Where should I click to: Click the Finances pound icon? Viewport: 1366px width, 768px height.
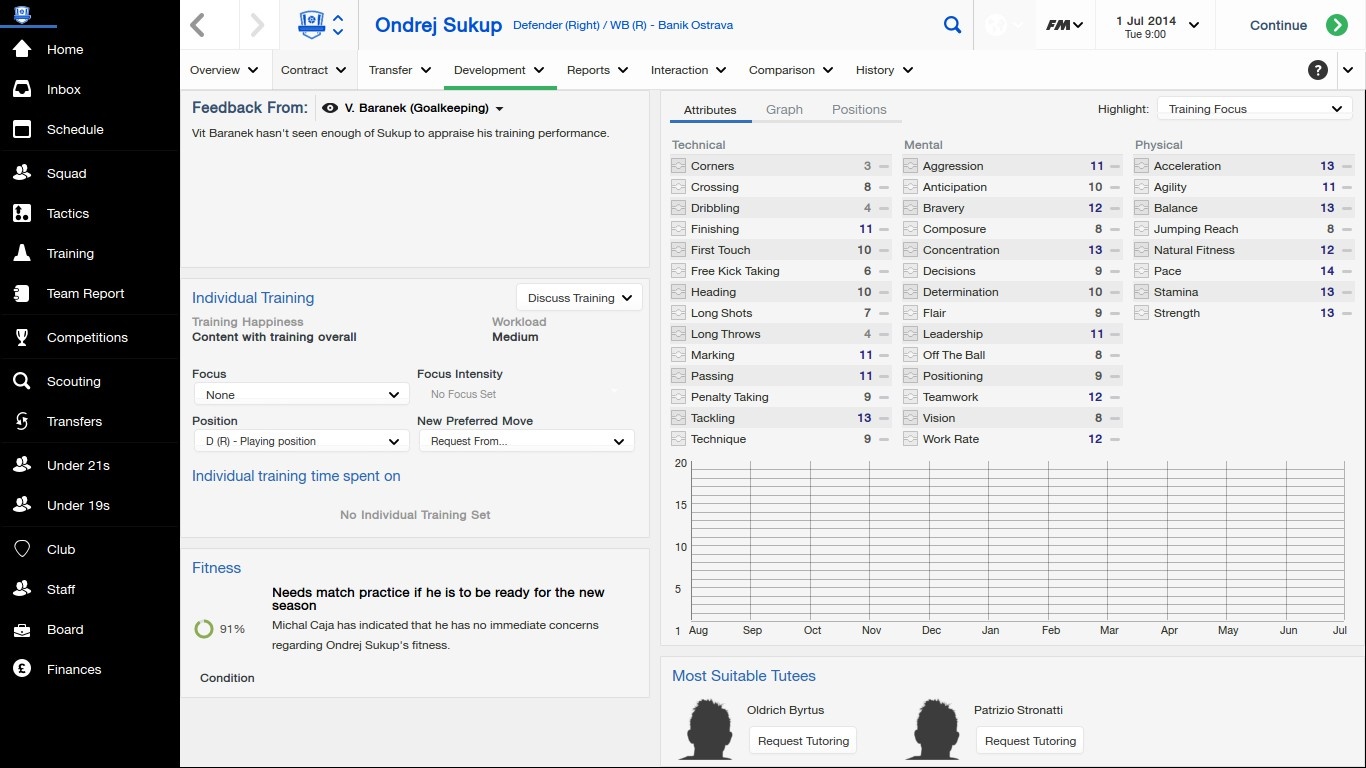tap(22, 669)
